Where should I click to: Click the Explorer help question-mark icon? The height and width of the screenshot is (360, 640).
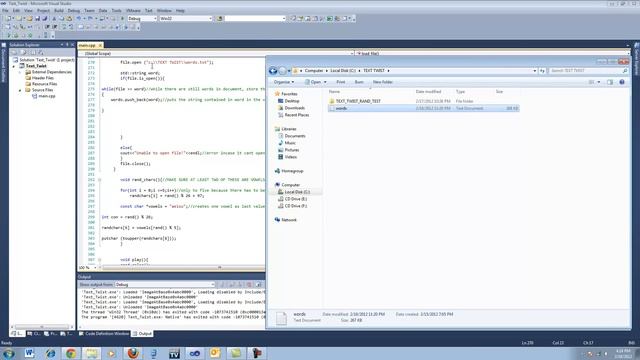click(x=622, y=82)
